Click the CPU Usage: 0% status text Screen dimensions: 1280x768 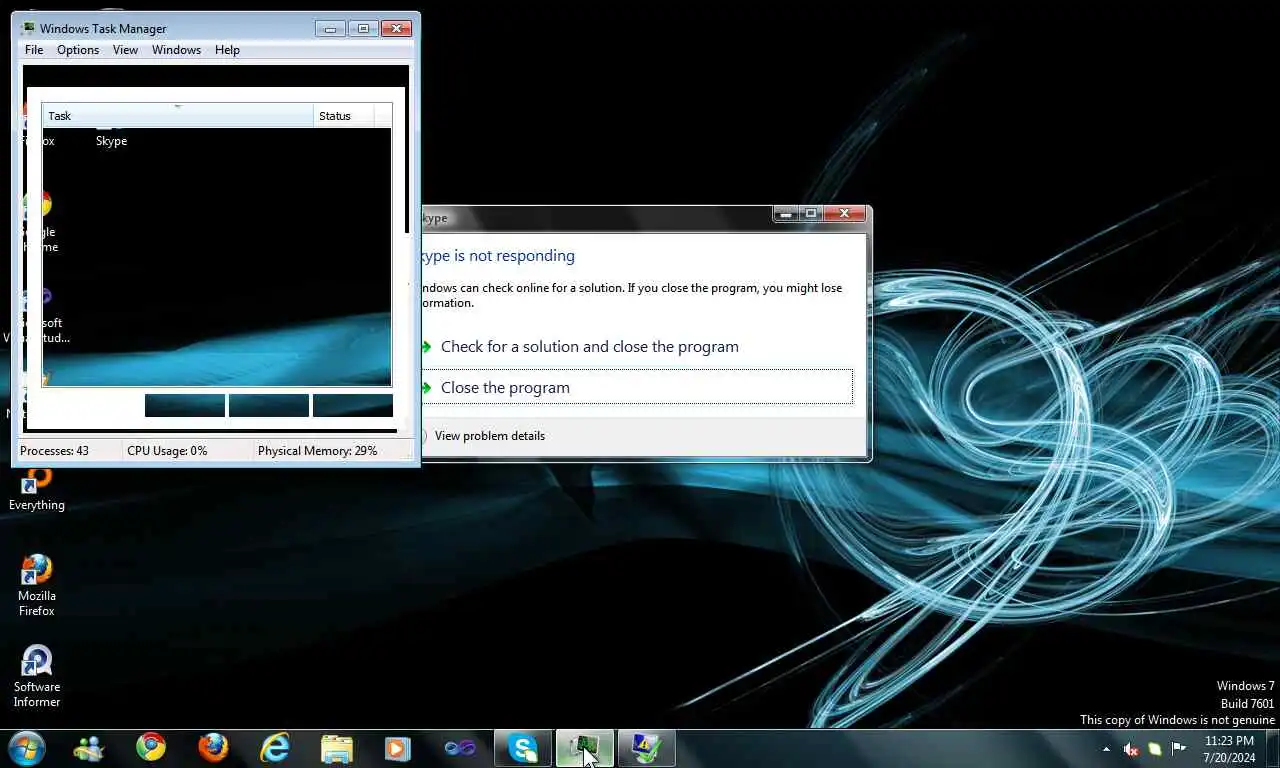pyautogui.click(x=167, y=451)
